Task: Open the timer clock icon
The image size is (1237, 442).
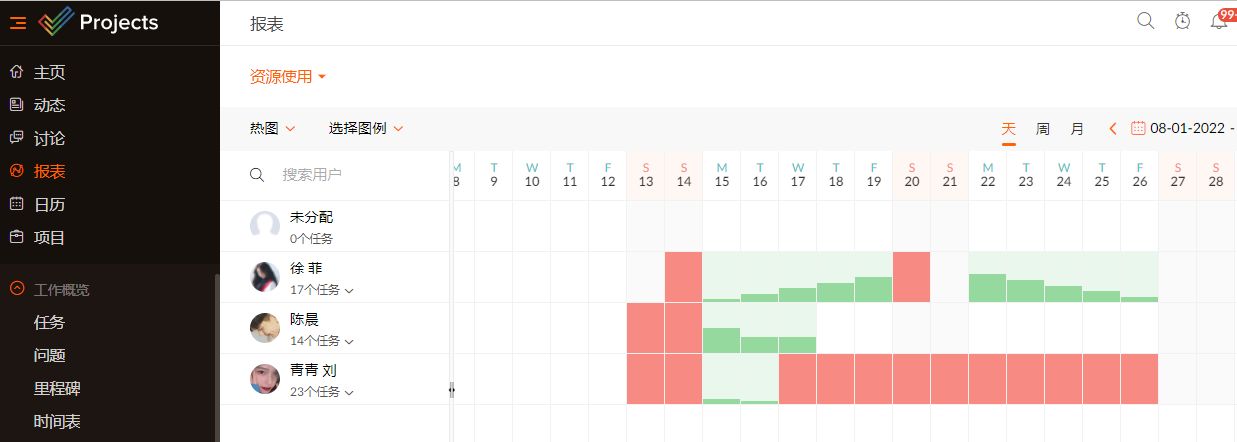Action: (x=1182, y=21)
